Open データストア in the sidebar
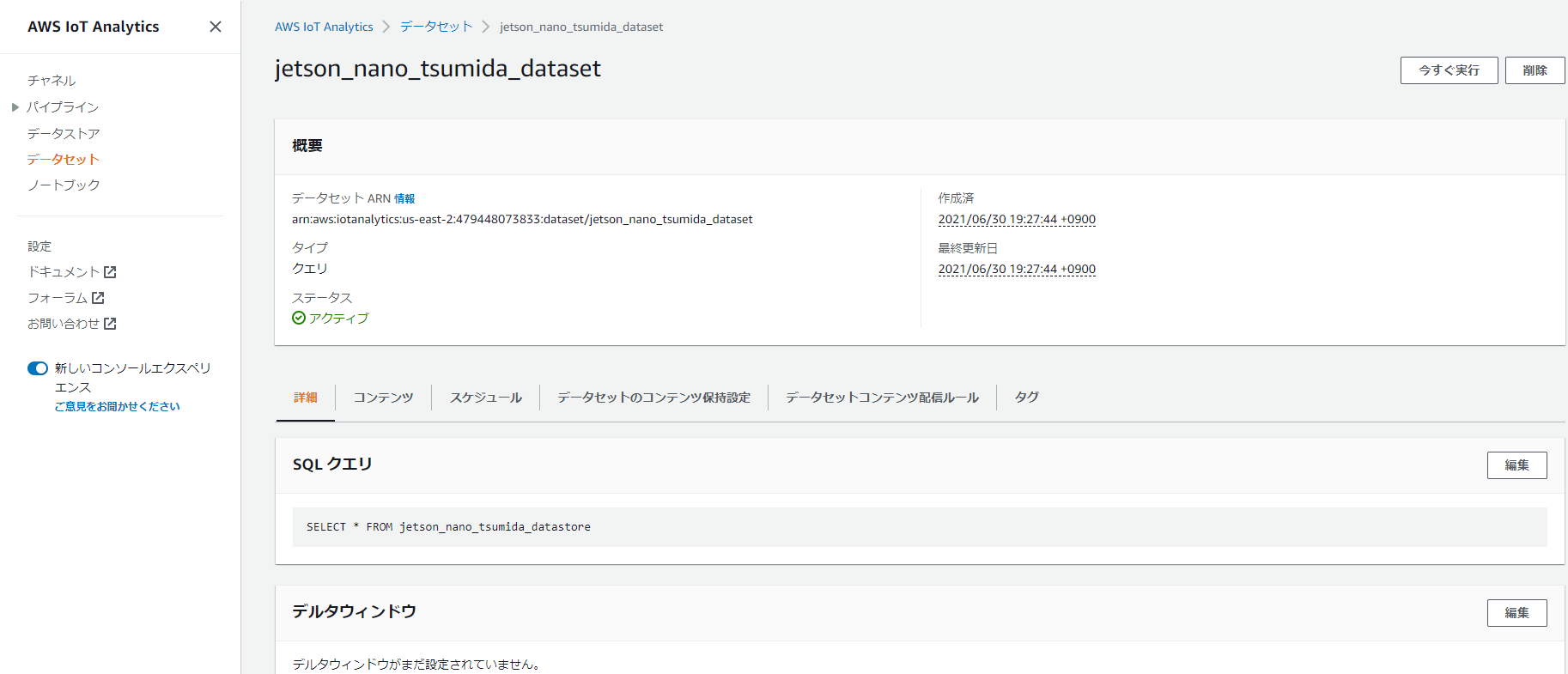The height and width of the screenshot is (674, 1568). pos(64,134)
